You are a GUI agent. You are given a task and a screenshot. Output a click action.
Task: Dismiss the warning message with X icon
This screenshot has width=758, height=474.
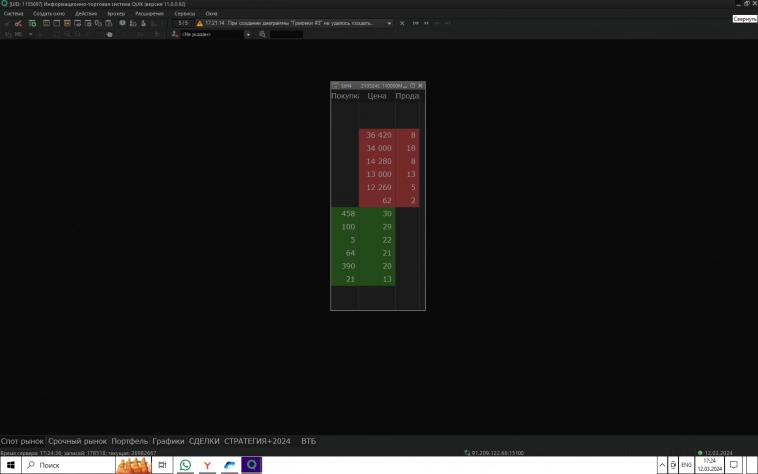click(x=402, y=23)
